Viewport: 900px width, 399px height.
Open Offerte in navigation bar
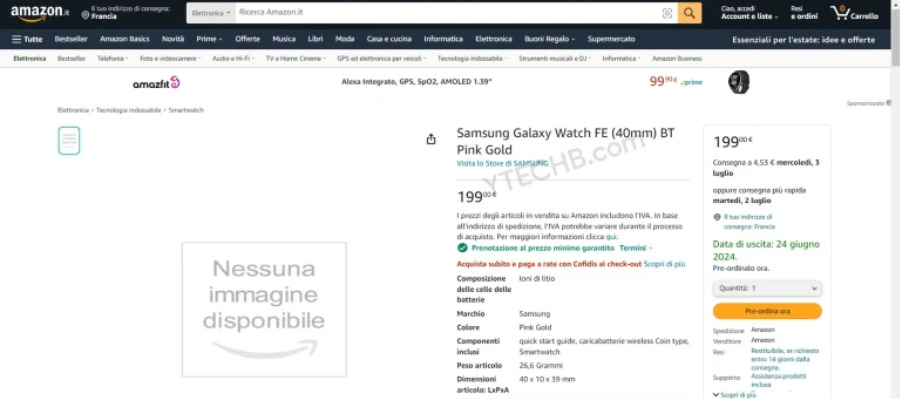[247, 39]
